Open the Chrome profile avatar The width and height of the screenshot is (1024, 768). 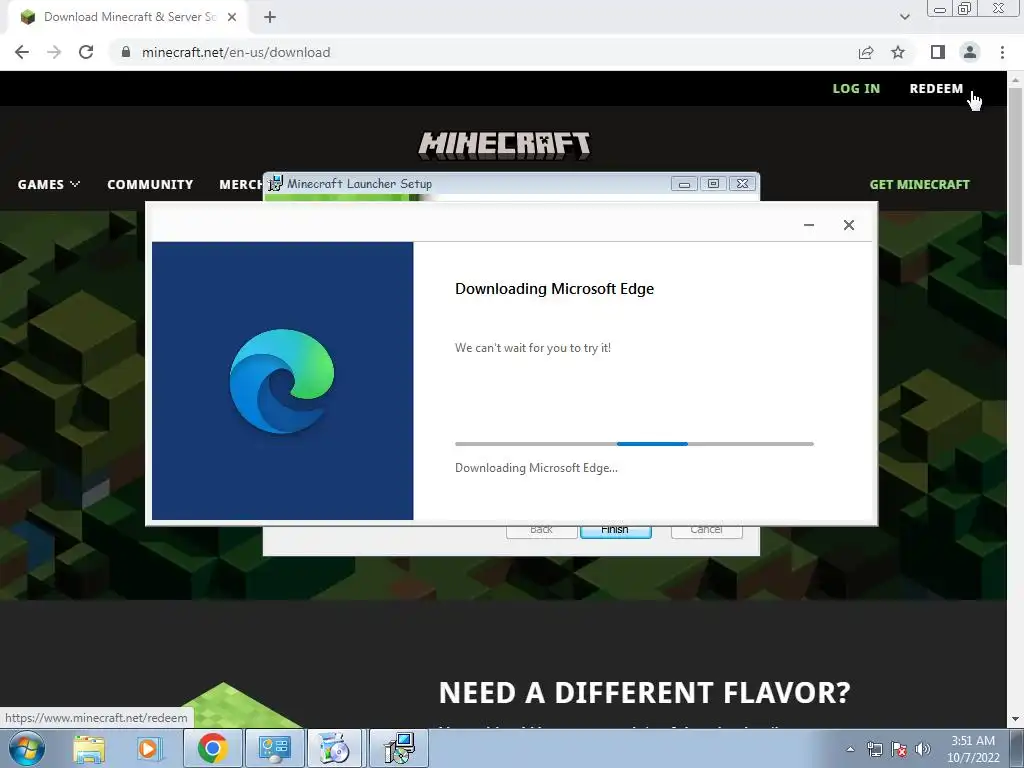[970, 52]
